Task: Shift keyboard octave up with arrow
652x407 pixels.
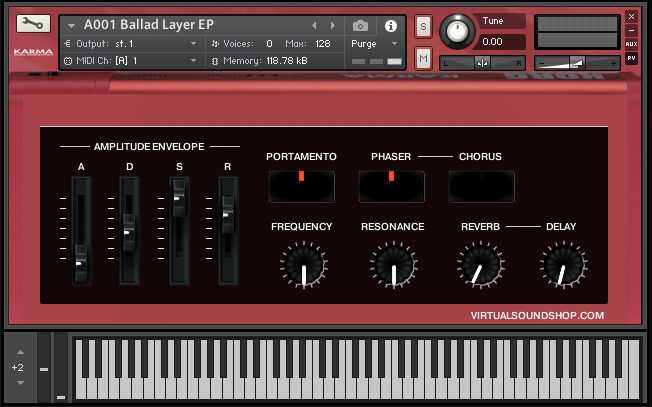Action: point(17,353)
